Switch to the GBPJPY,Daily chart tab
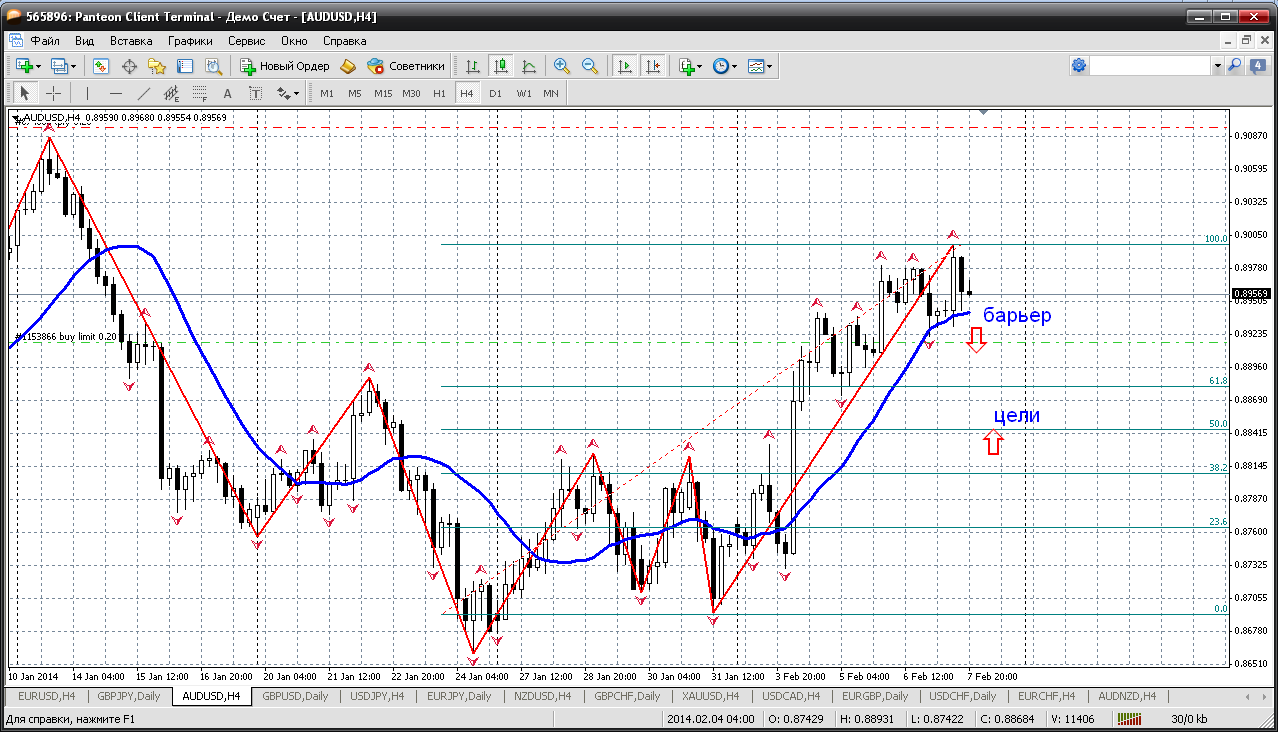Screen dimensions: 1278x732 pyautogui.click(x=128, y=696)
